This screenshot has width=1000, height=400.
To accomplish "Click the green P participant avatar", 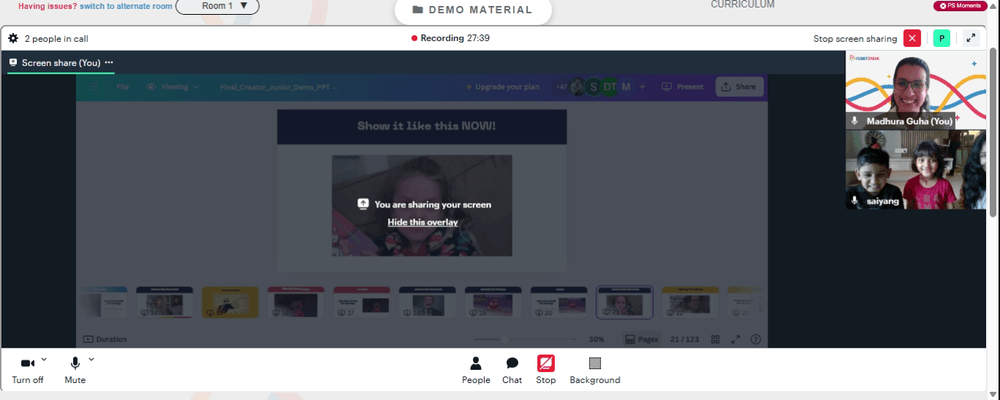I will tap(941, 38).
